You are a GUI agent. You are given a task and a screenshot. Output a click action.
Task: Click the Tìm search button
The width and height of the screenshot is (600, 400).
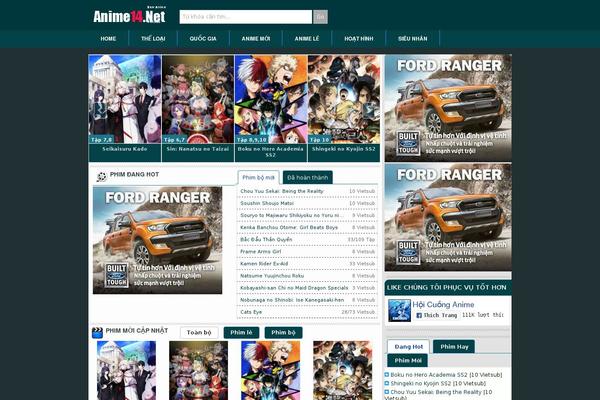(x=321, y=17)
